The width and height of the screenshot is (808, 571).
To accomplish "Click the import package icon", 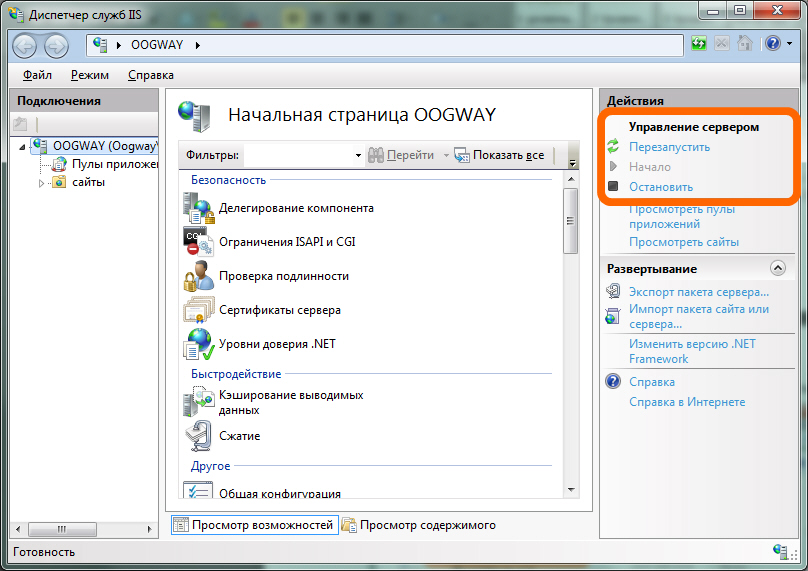I will [613, 315].
